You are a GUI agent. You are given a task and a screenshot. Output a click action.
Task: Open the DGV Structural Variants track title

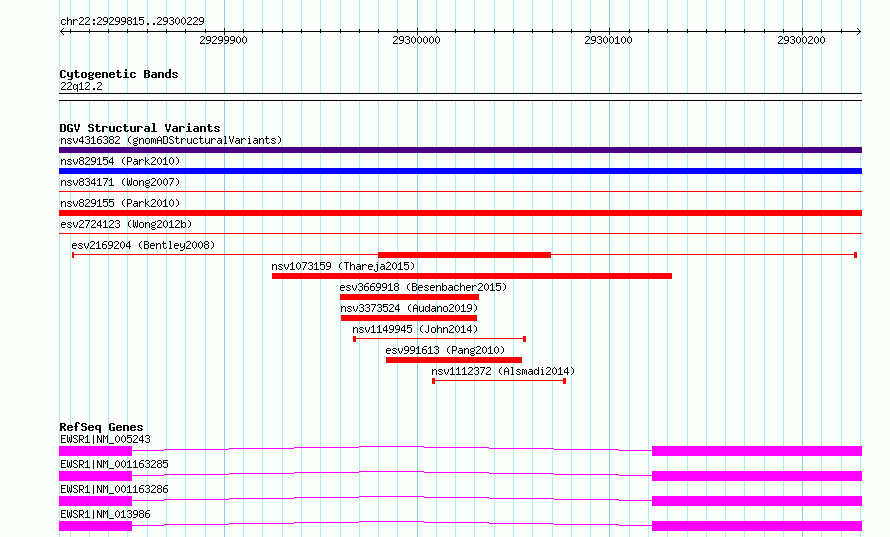tap(140, 128)
